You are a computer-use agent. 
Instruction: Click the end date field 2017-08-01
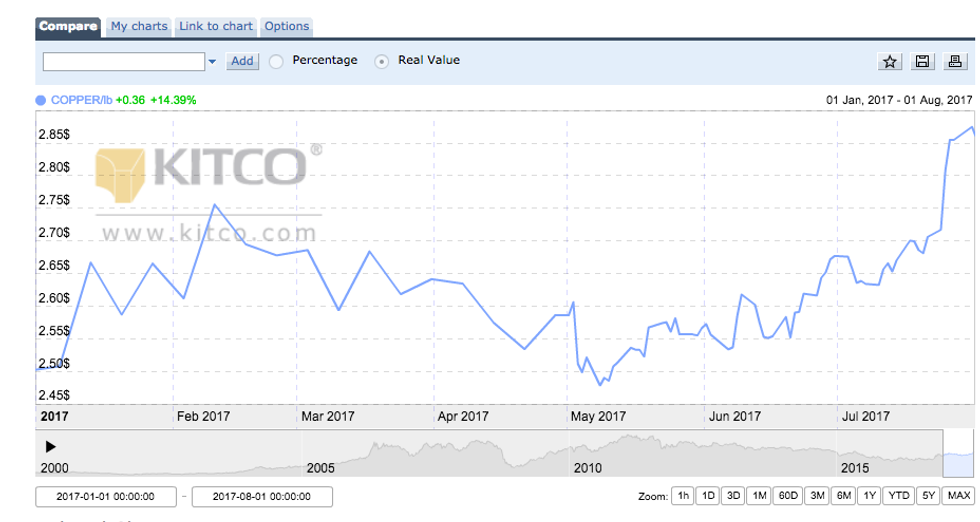(x=261, y=497)
